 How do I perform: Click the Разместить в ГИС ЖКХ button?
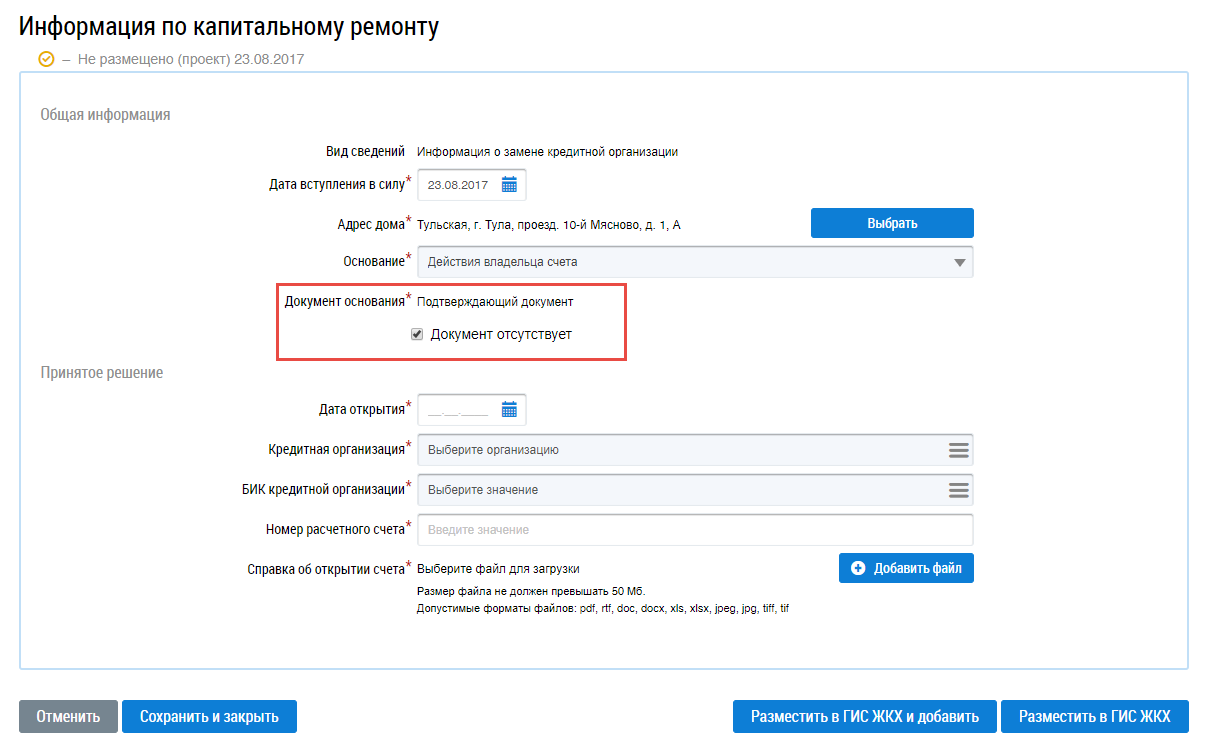pos(1094,717)
